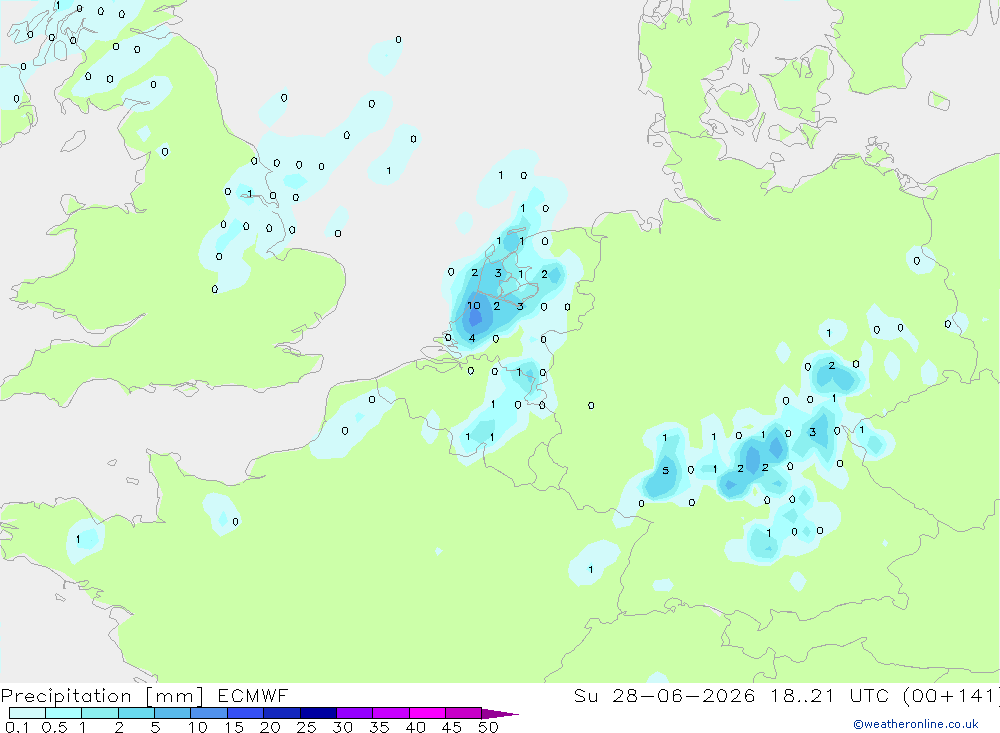
Task: Click the '(00+141)' forecast offset text
Action: pyautogui.click(x=950, y=695)
